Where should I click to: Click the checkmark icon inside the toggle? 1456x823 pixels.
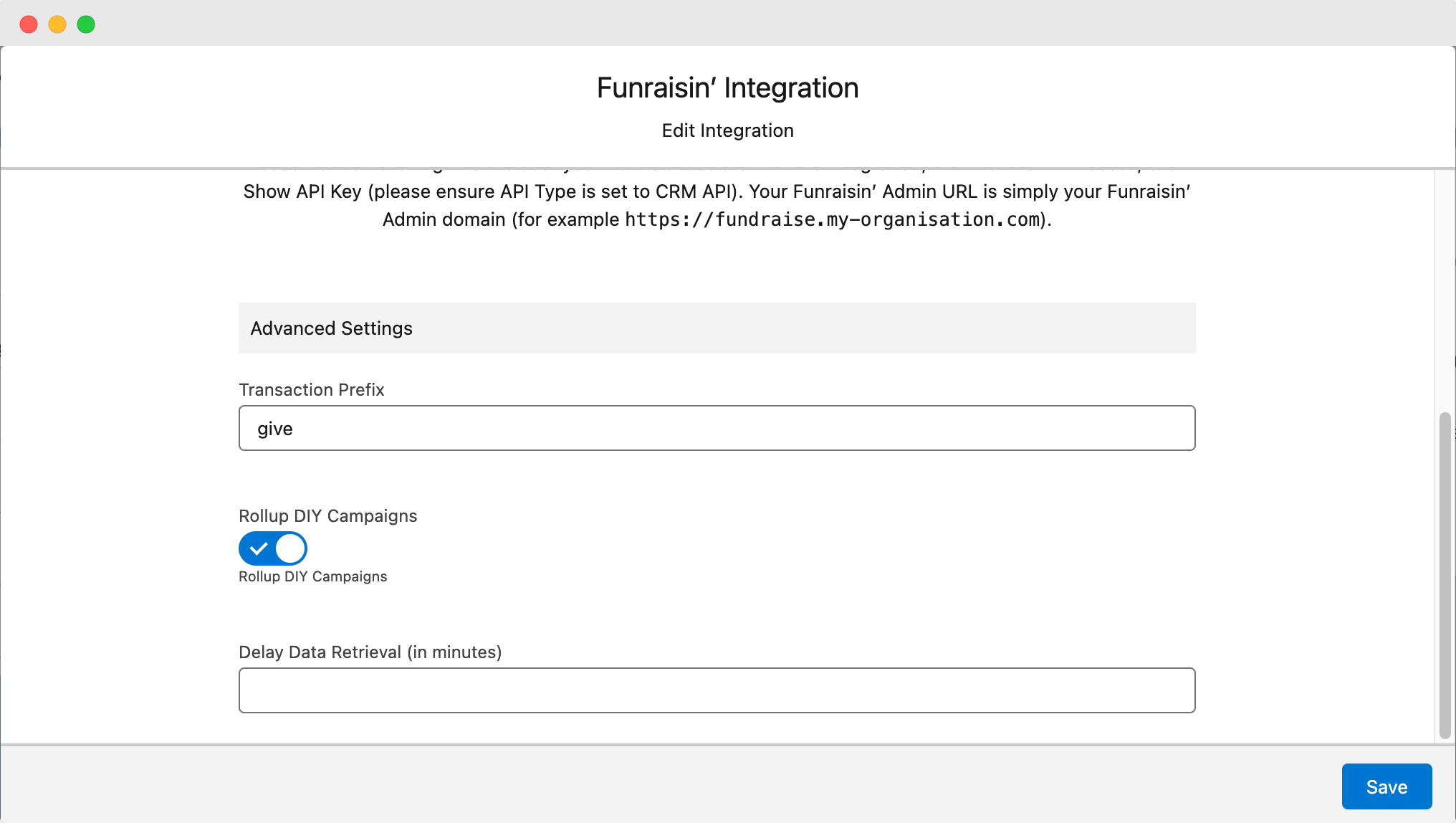coord(259,548)
